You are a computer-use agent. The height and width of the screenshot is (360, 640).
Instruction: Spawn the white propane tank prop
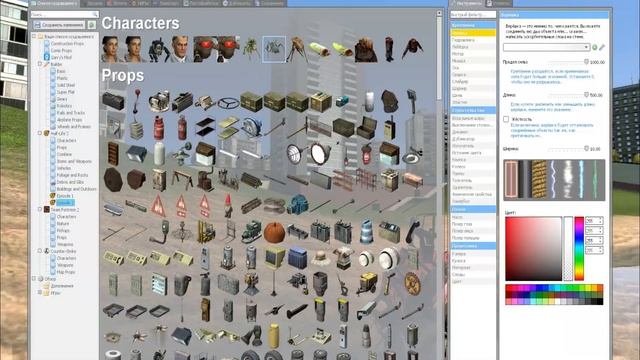point(159,154)
